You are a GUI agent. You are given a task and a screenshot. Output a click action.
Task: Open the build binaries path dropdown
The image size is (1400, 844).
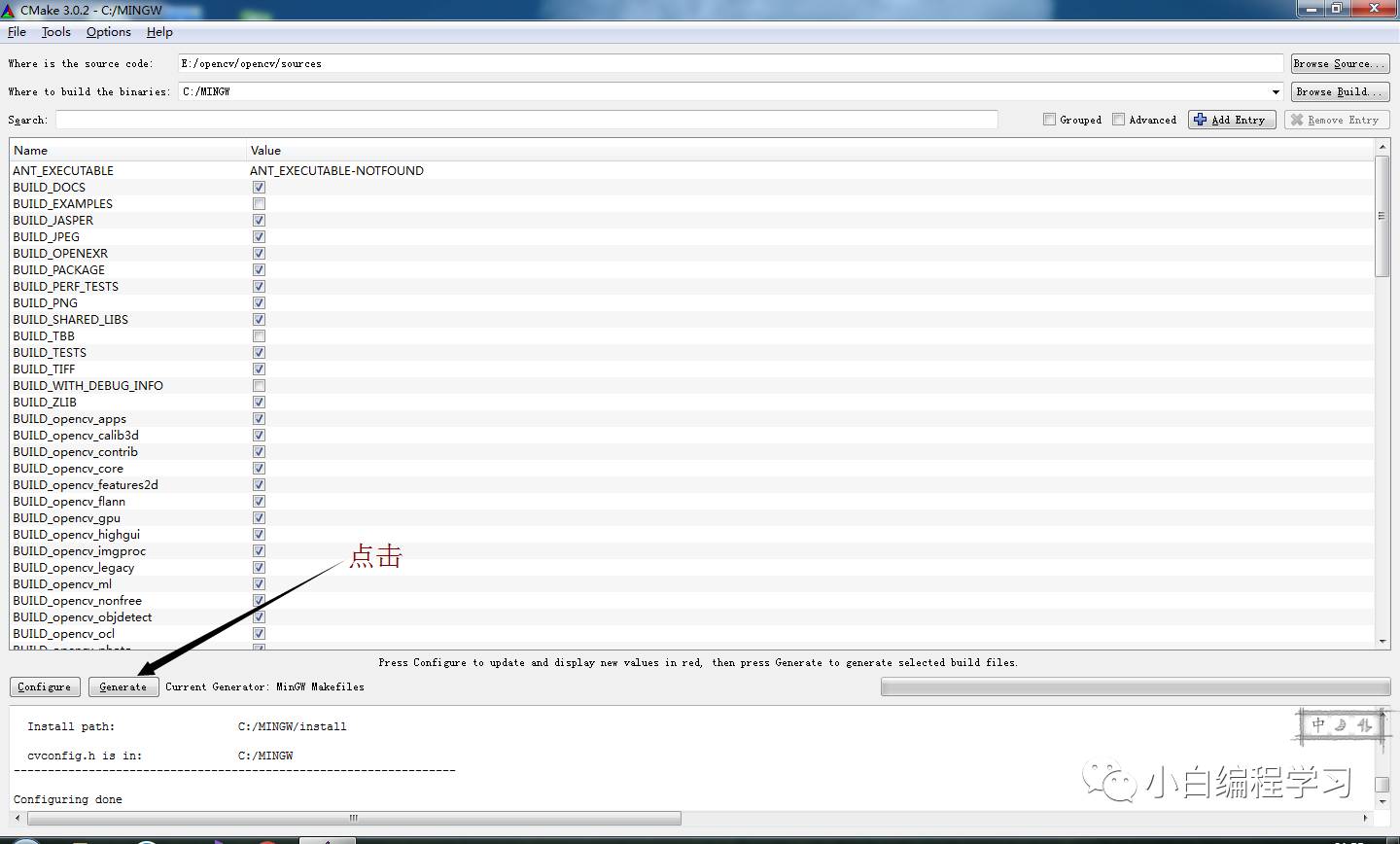[x=1276, y=91]
